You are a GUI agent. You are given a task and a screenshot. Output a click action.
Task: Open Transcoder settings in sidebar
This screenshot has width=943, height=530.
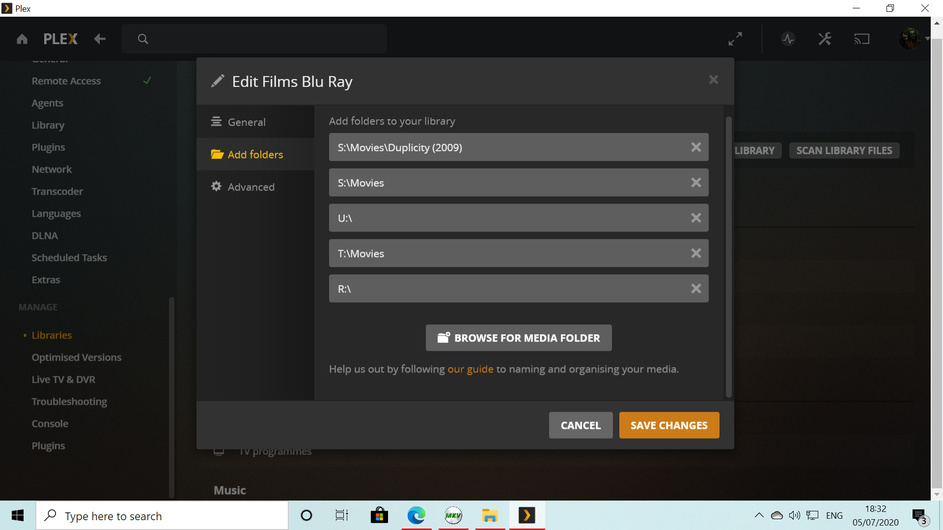pyautogui.click(x=57, y=192)
